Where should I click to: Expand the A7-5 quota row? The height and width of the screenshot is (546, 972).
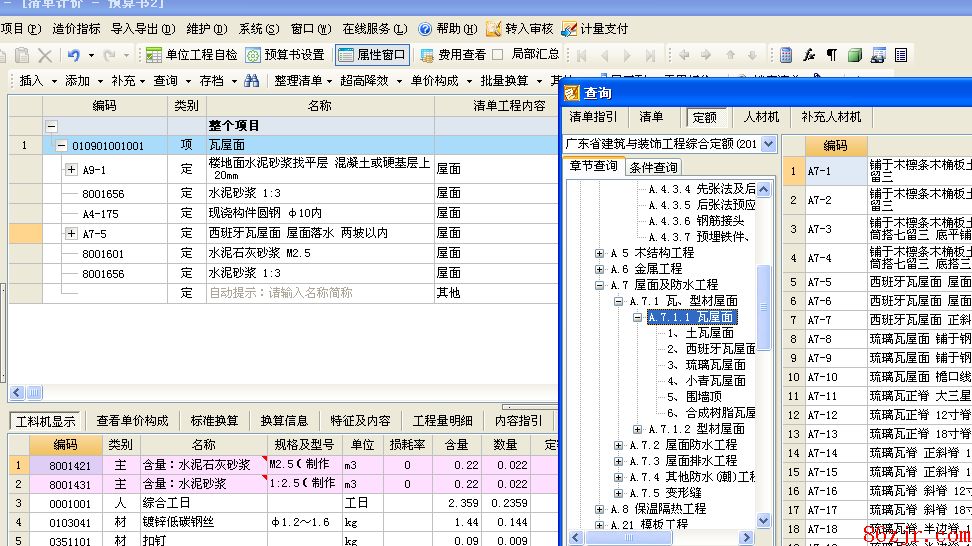tap(71, 233)
